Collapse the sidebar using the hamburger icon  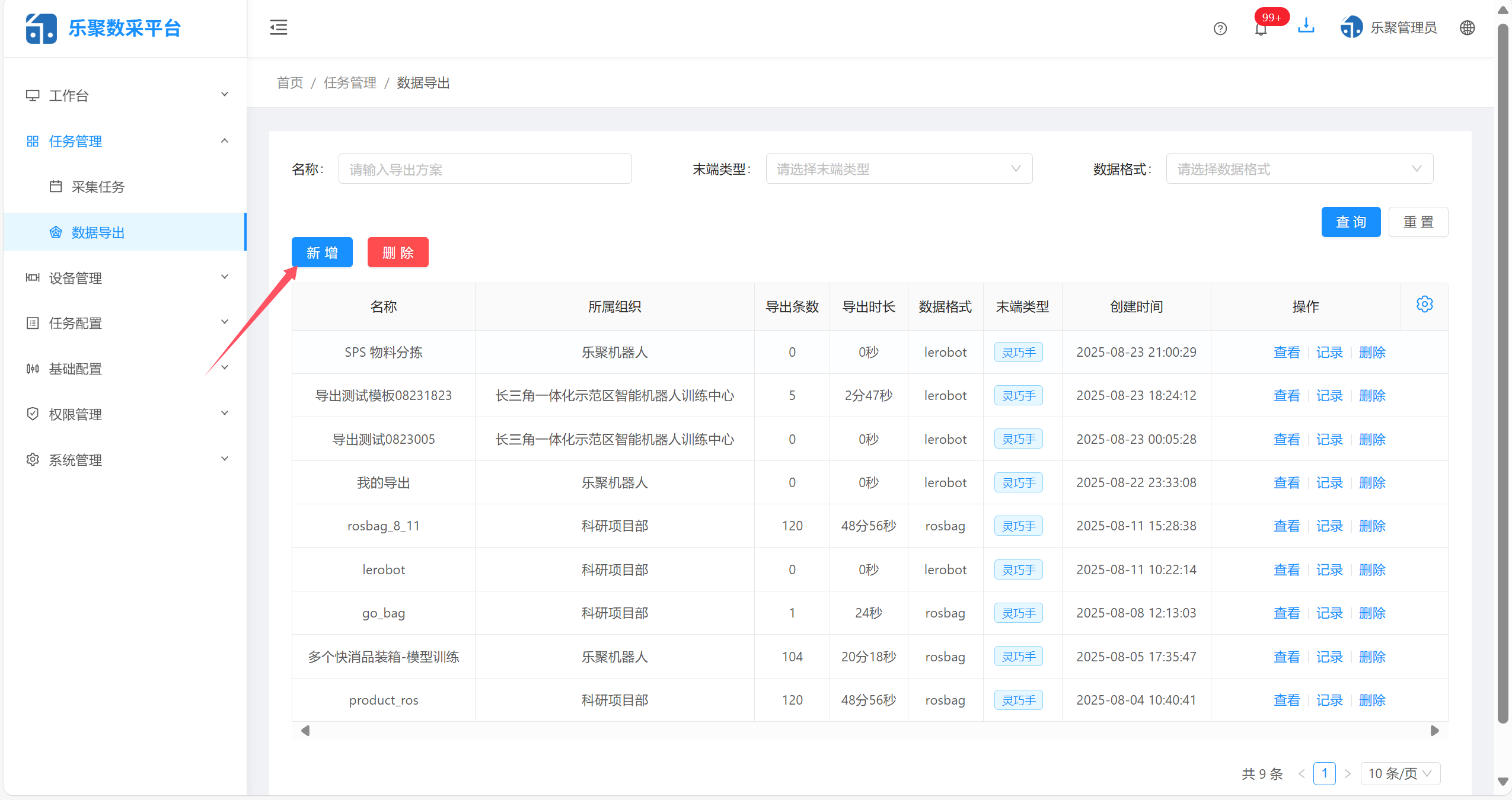[x=278, y=27]
